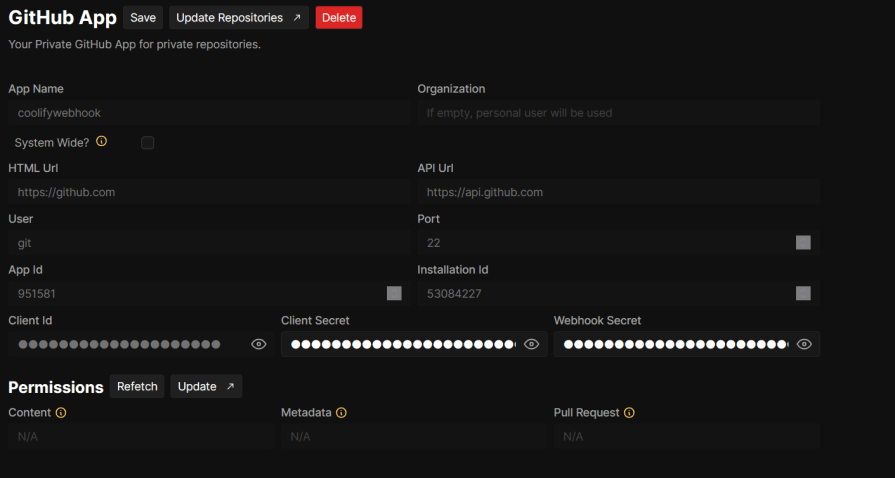Click the System Wide info icon
895x478 pixels.
click(102, 141)
